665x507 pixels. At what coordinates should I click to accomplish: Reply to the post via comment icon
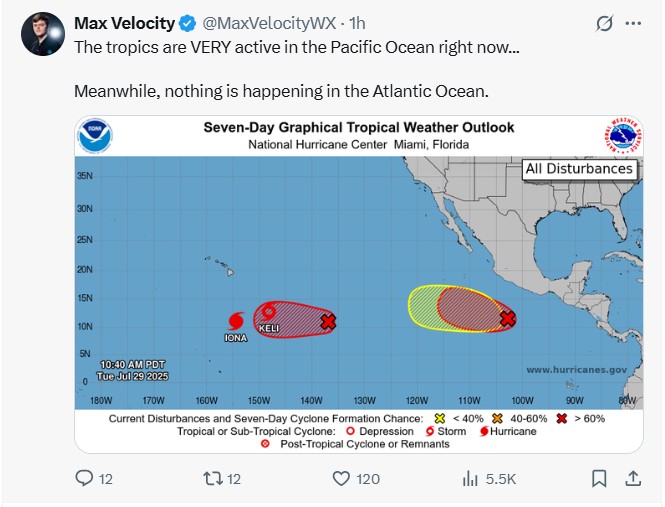(x=84, y=479)
